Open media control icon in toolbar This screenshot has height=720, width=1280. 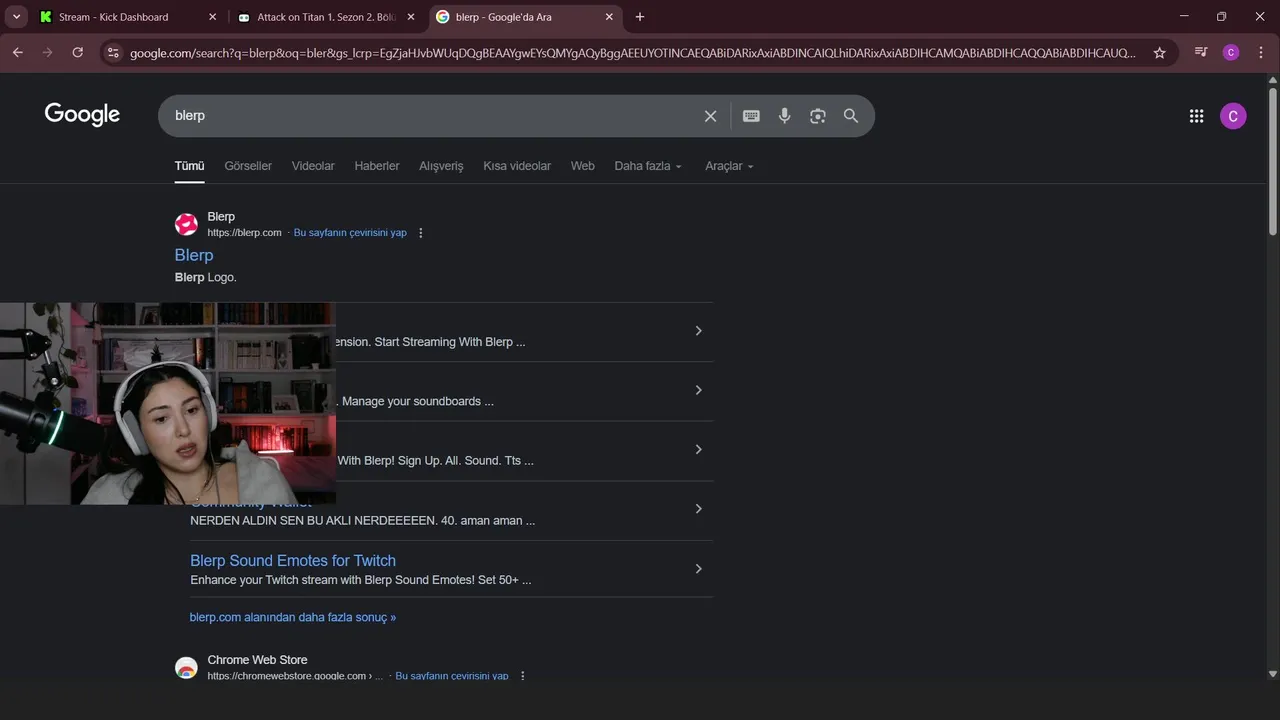tap(1201, 52)
